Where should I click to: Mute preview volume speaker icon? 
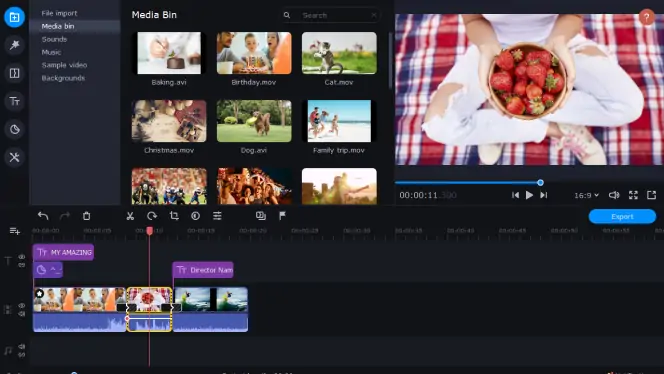pos(614,195)
